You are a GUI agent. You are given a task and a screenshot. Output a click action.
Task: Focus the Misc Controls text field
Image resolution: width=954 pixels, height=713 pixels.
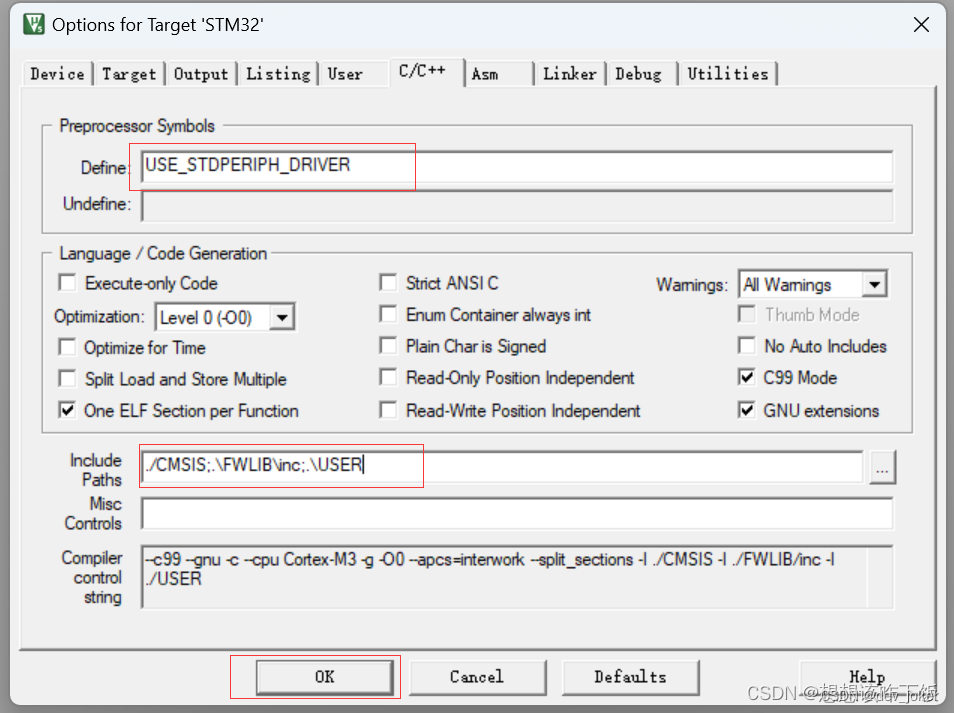pos(517,513)
